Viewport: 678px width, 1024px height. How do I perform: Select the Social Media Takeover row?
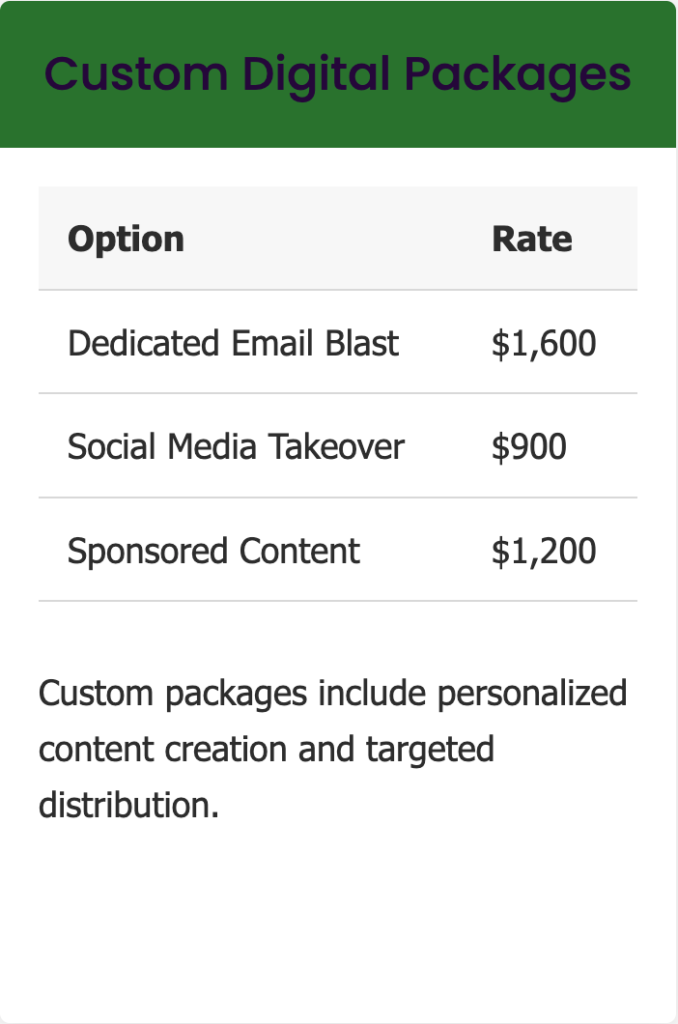click(338, 446)
